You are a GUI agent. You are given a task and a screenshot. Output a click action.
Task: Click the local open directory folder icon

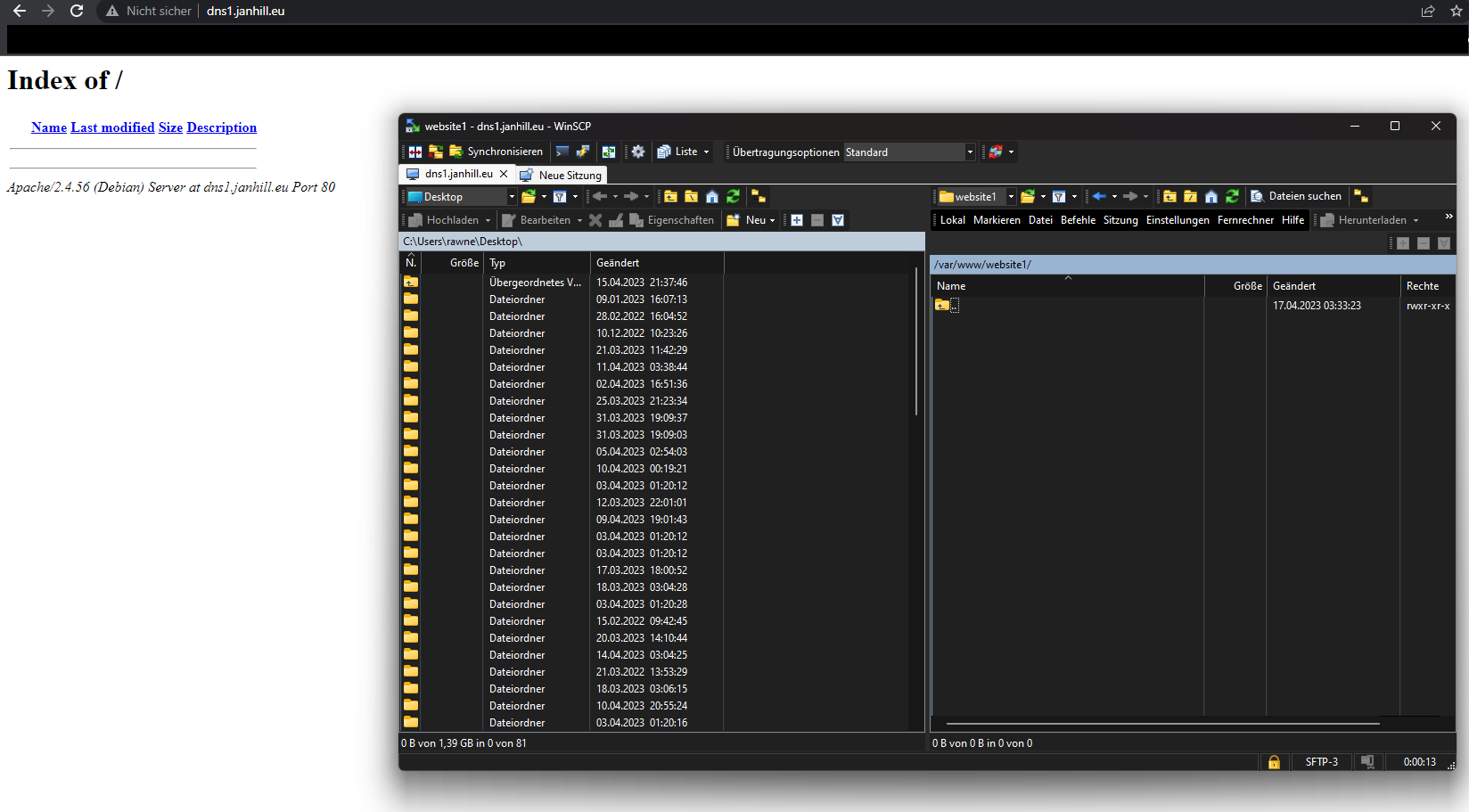[x=529, y=196]
